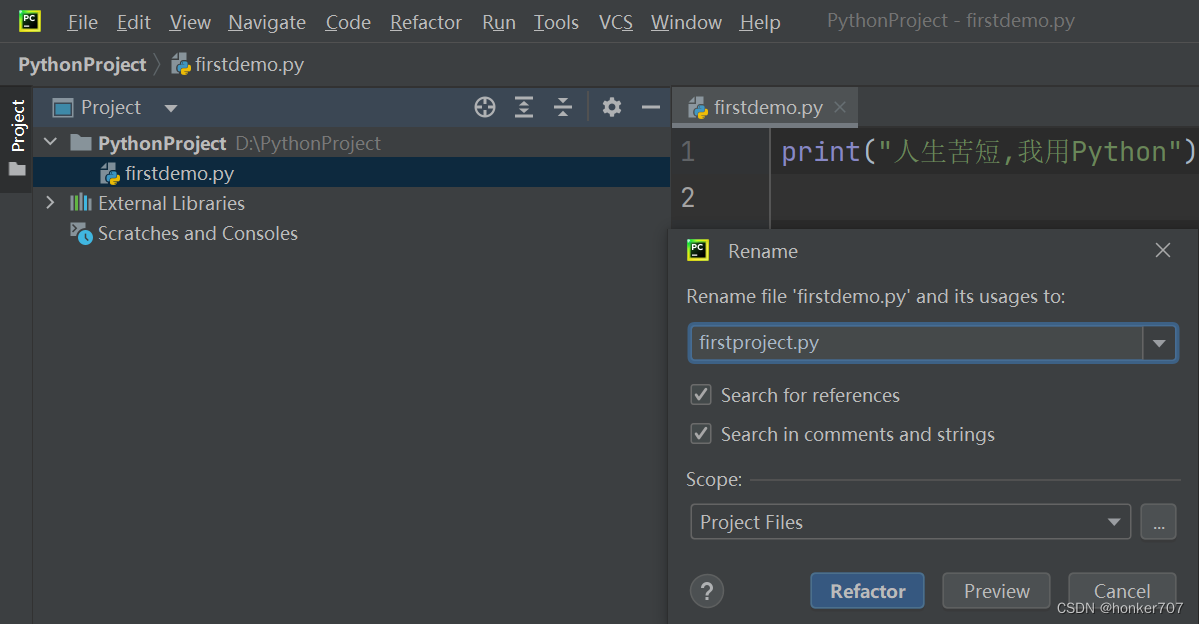The height and width of the screenshot is (624, 1199).
Task: Open the Project view dropdown
Action: (171, 108)
